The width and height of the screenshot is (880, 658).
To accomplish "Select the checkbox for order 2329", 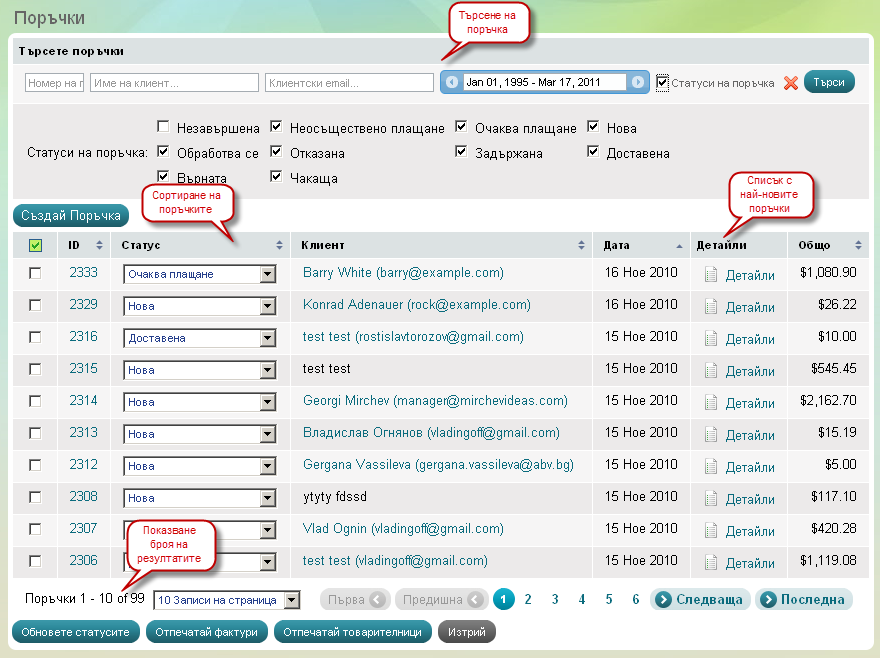I will pos(35,305).
